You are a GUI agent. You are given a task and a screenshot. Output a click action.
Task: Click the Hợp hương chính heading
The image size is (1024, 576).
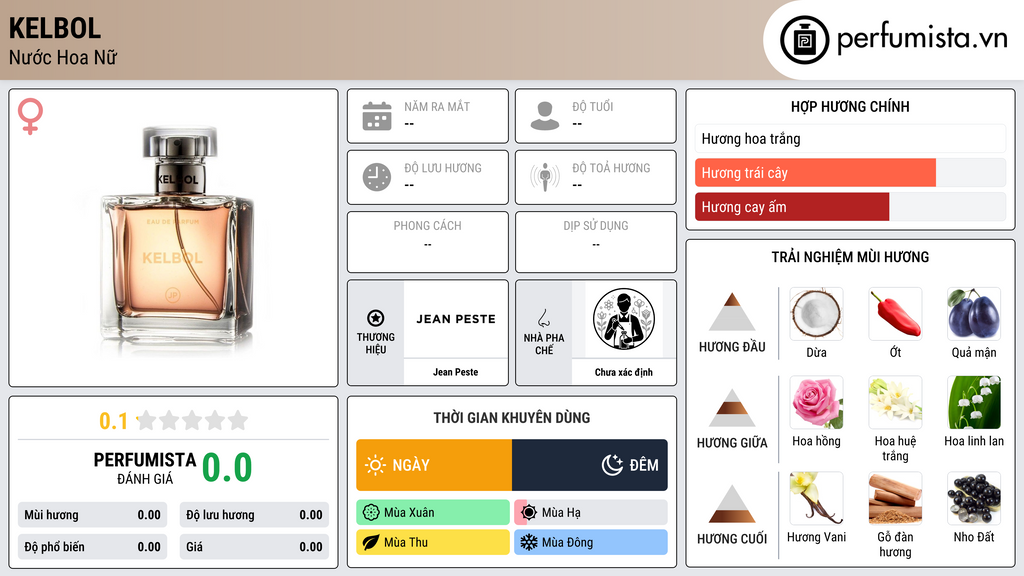click(850, 106)
